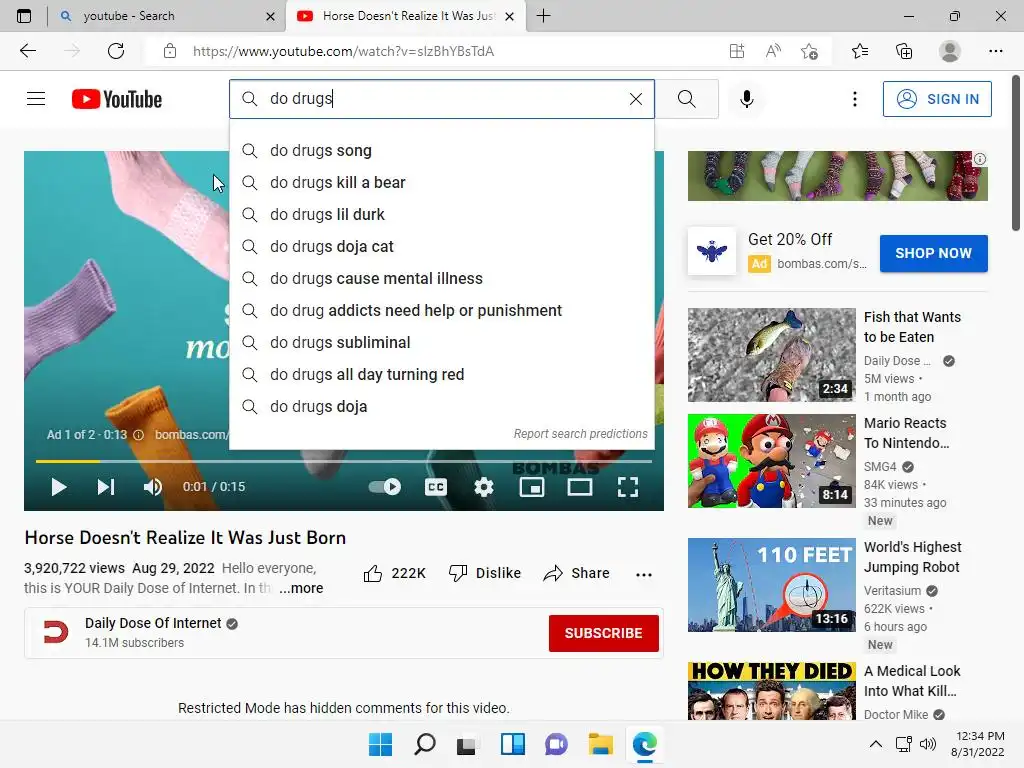Click the SIGN IN button
The image size is (1024, 768).
(x=936, y=99)
